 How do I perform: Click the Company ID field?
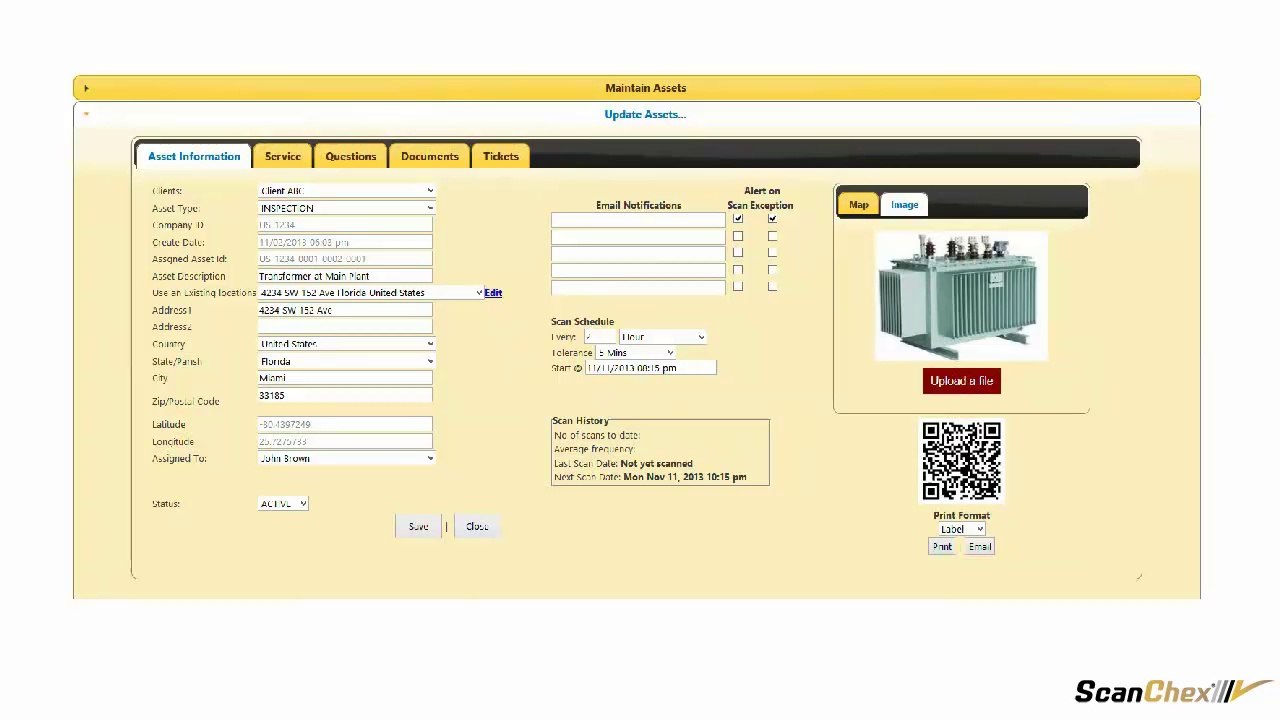345,225
